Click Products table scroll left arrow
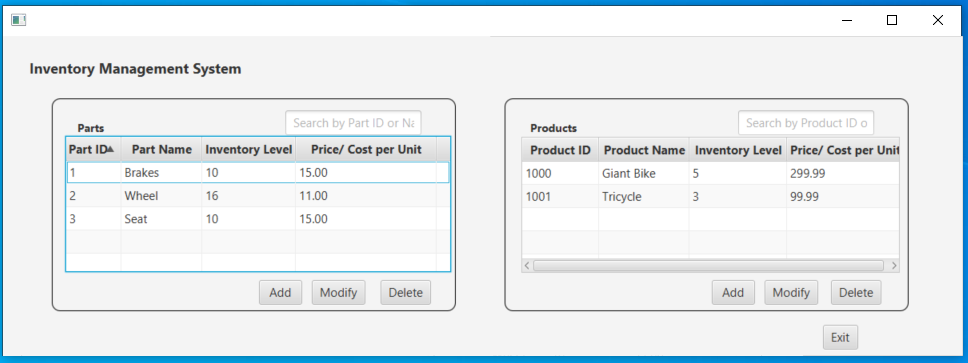Screen dimensions: 968x363 [527, 265]
